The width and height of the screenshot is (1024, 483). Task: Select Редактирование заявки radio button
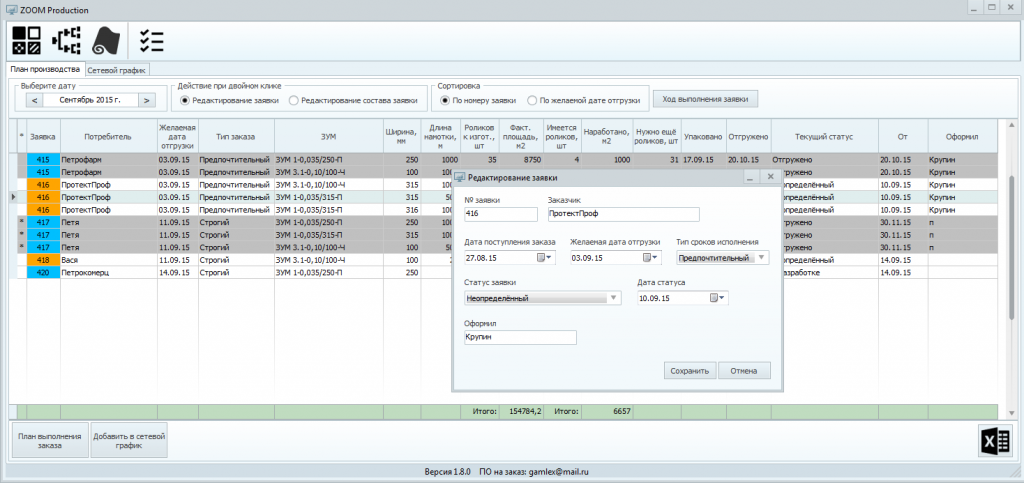click(x=185, y=100)
